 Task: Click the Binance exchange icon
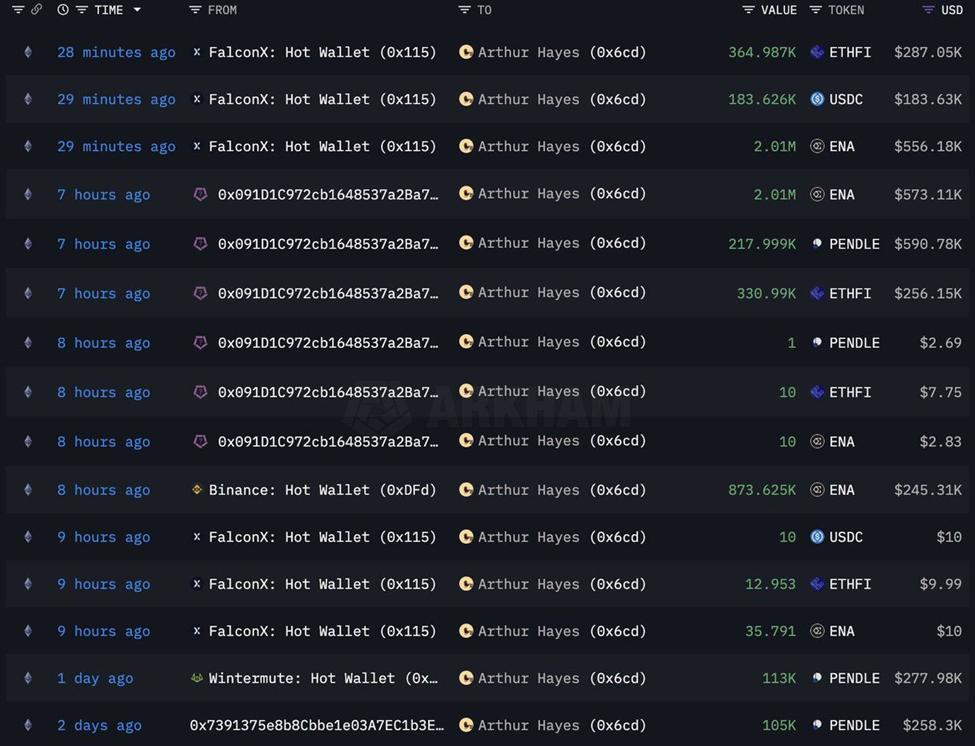pos(196,490)
